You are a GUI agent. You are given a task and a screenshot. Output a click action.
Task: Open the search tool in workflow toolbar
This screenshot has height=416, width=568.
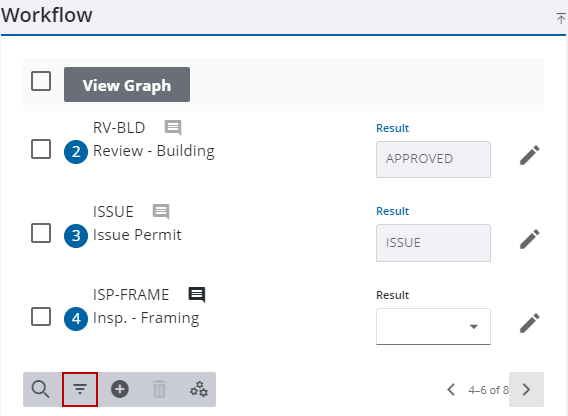coord(41,389)
